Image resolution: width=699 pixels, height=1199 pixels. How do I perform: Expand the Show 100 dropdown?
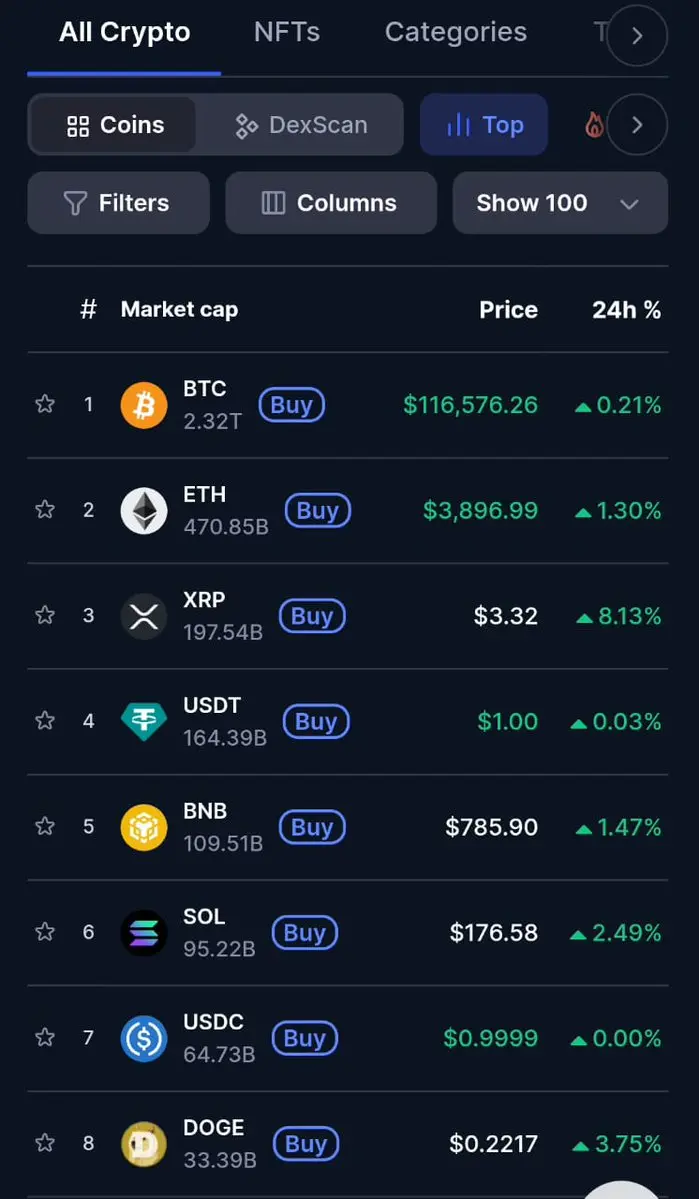(560, 203)
